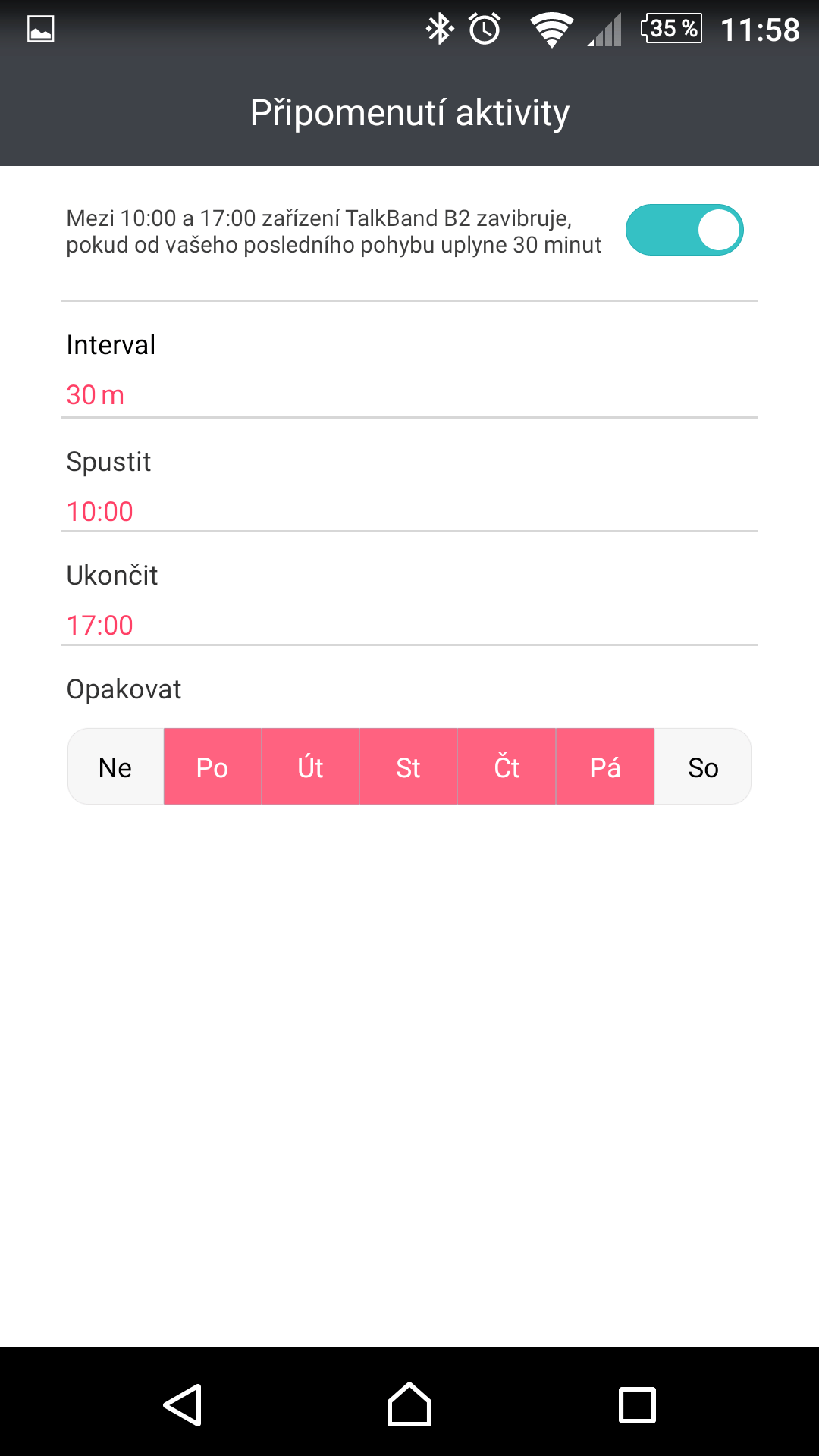
Task: Enable Sunday (Ne) repeat day
Action: point(115,767)
